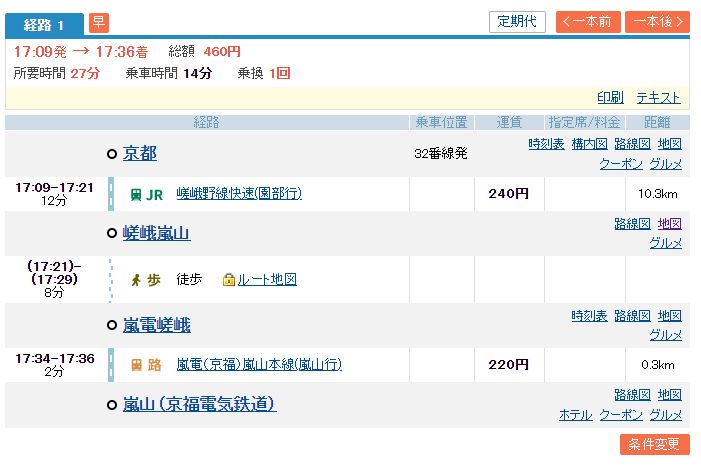Open the 嵯峨嵐山 station link

156,234
